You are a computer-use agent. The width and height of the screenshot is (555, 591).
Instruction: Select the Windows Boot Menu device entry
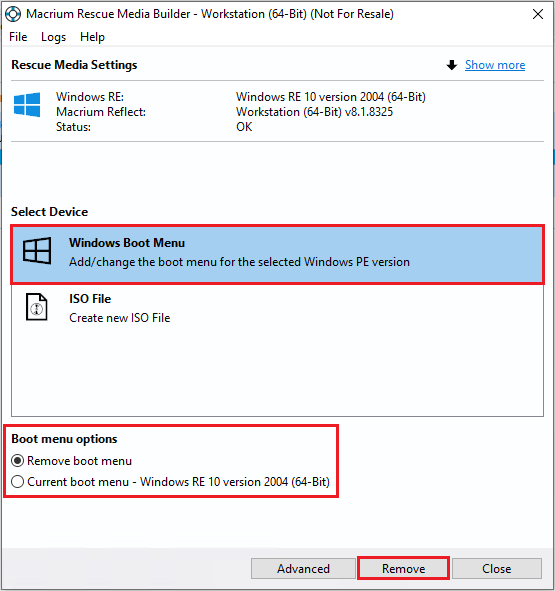pyautogui.click(x=278, y=254)
